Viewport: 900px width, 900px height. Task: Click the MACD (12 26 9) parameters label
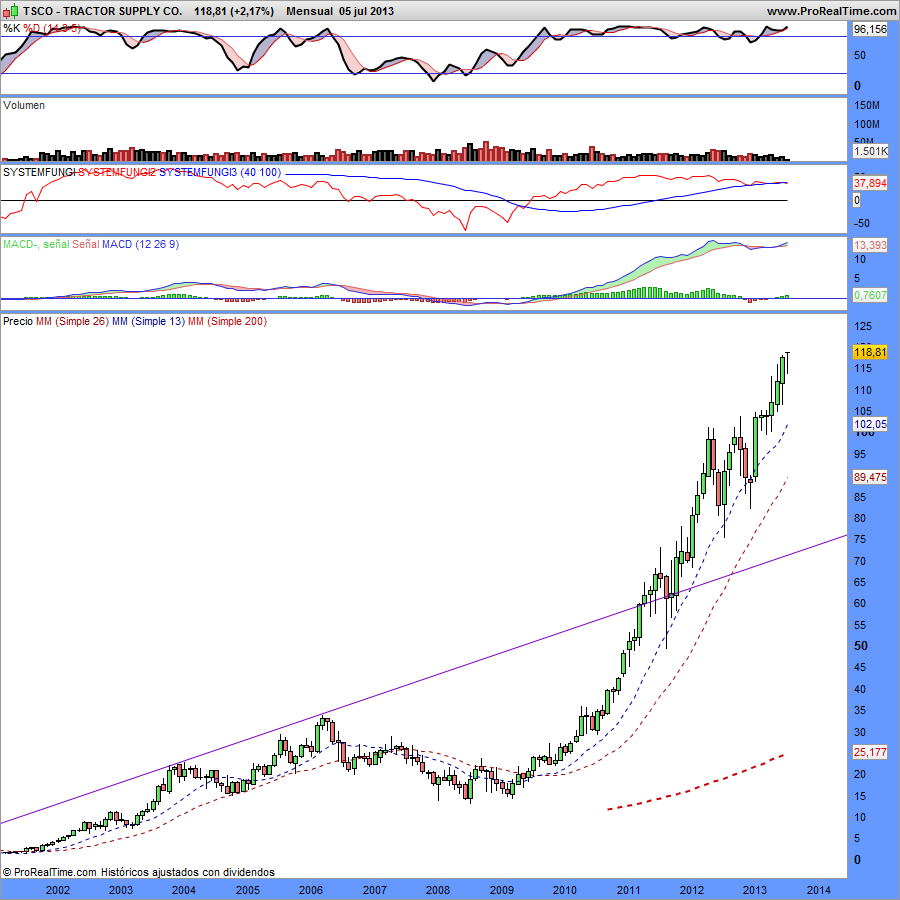tap(140, 244)
